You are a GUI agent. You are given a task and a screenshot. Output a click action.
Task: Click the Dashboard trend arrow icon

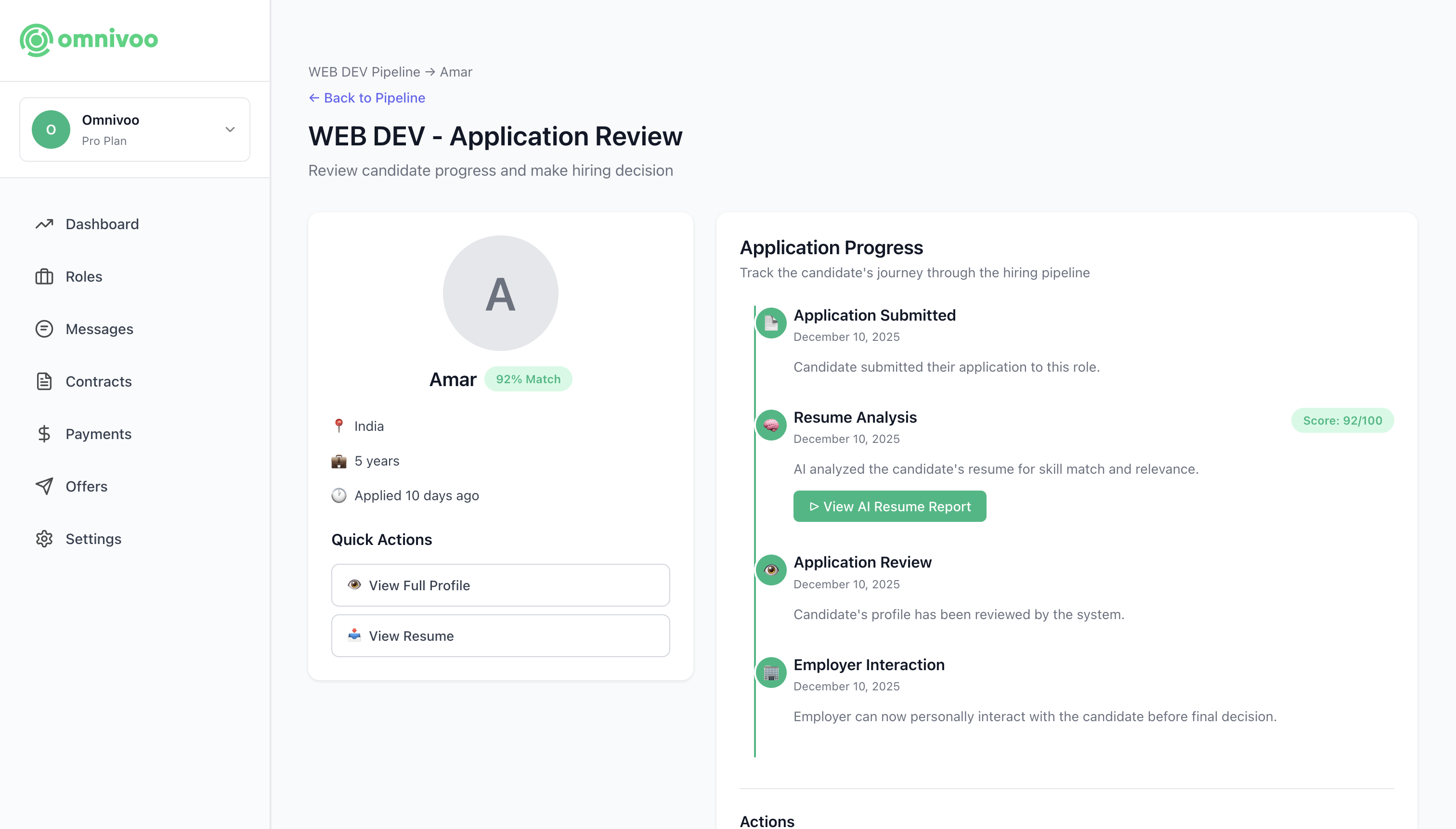[x=44, y=224]
